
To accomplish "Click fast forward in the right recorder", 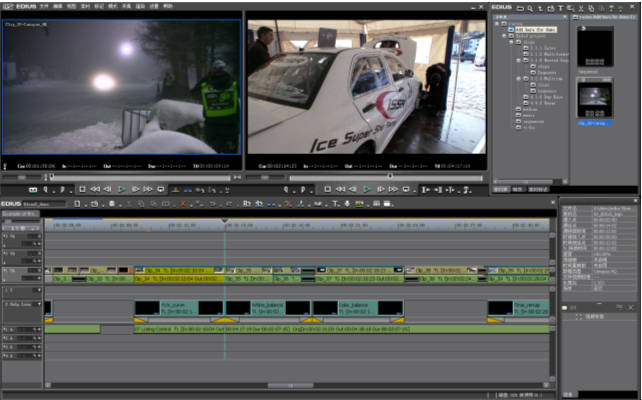I will [x=393, y=188].
